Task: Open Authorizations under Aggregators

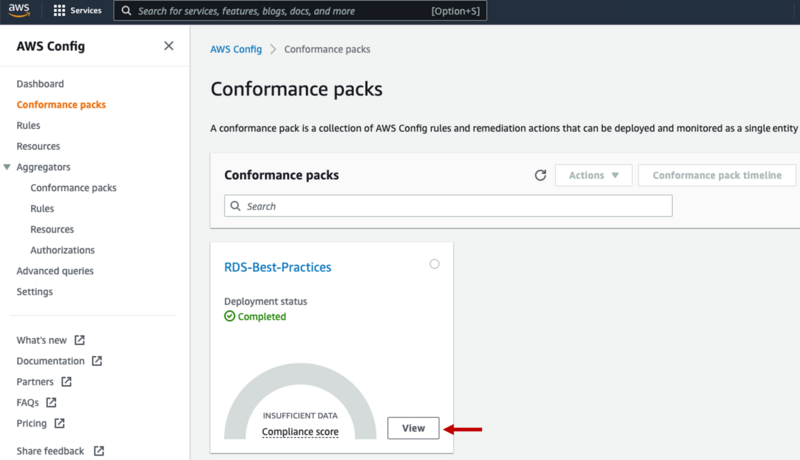Action: point(62,250)
